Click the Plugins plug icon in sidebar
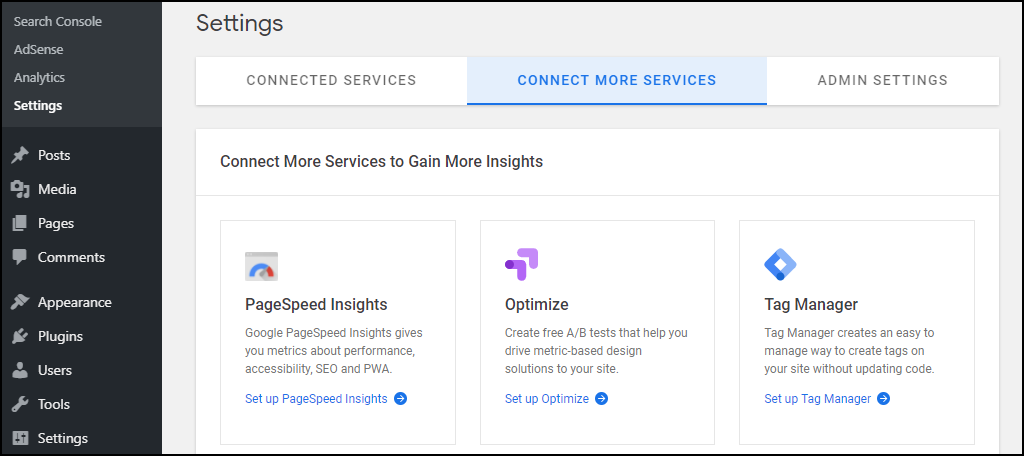This screenshot has width=1024, height=456. (x=20, y=336)
